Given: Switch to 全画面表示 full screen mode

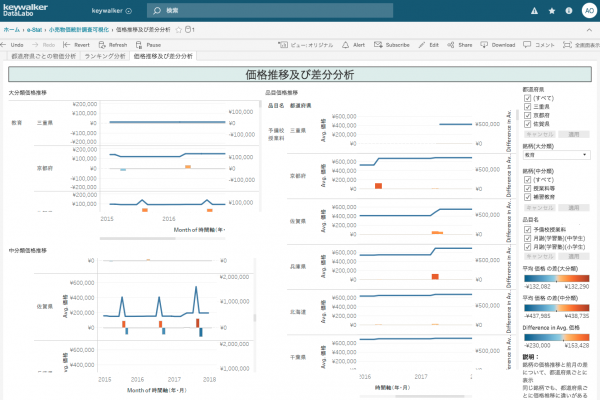Looking at the screenshot, I should coord(581,45).
